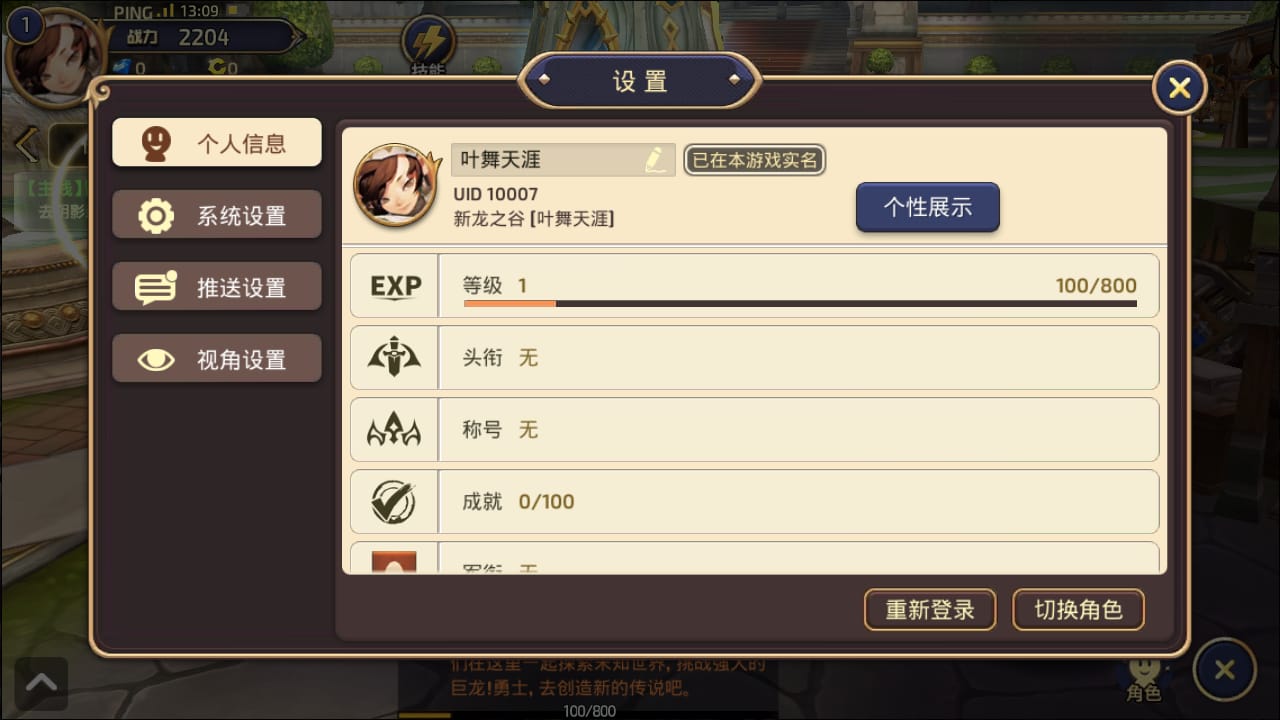Click the lightning 技能 skill icon
Image resolution: width=1280 pixels, height=720 pixels.
tap(429, 42)
